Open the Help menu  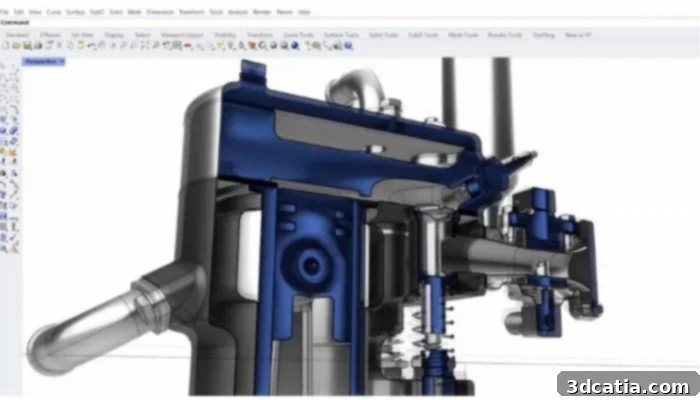304,12
